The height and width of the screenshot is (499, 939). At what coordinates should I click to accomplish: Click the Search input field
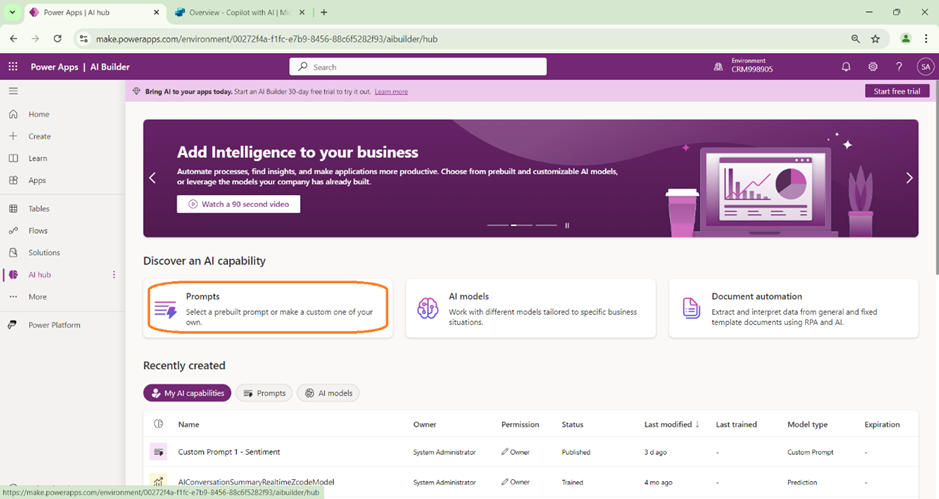(418, 67)
